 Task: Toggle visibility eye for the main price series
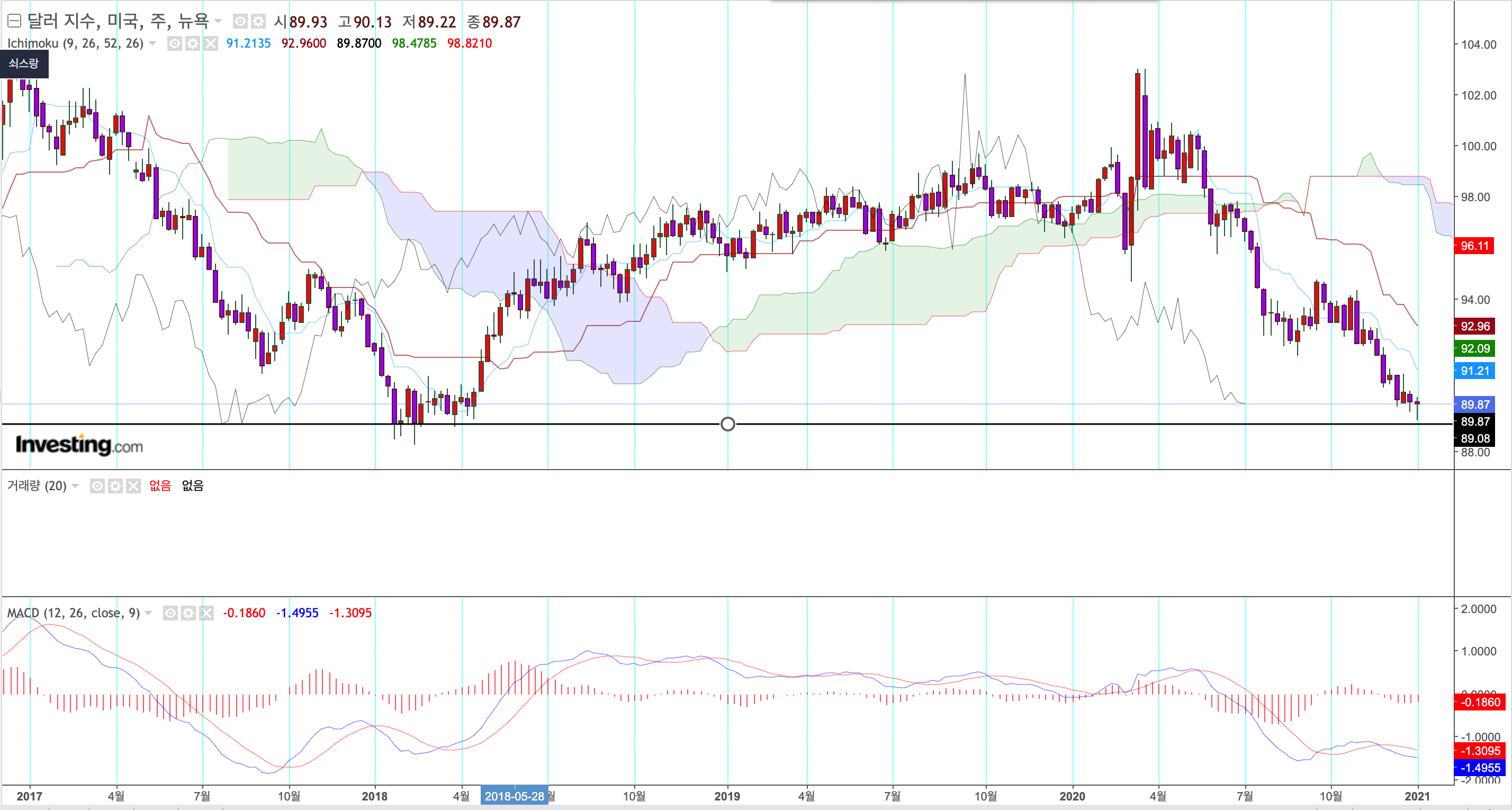click(240, 22)
